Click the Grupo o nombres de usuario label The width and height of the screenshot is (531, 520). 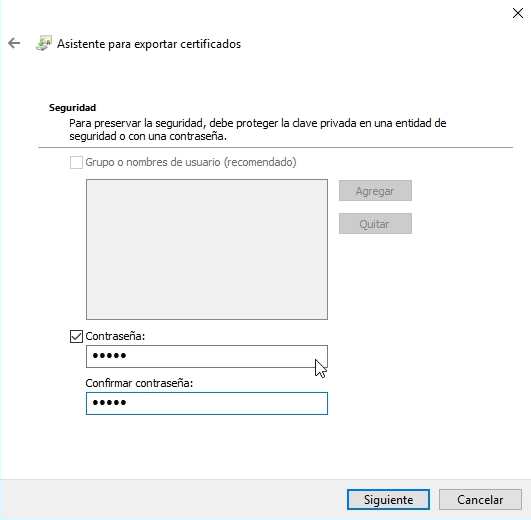pos(191,162)
